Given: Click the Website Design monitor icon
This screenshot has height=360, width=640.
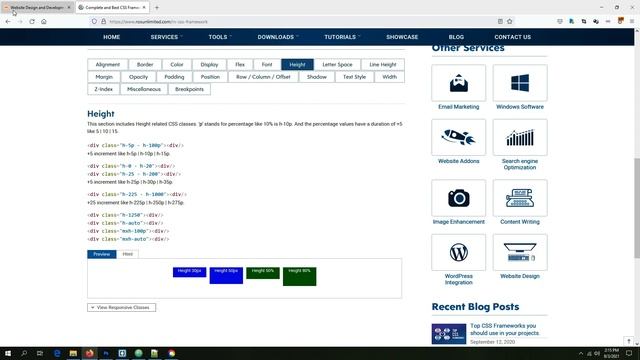Looking at the screenshot, I should 520,252.
